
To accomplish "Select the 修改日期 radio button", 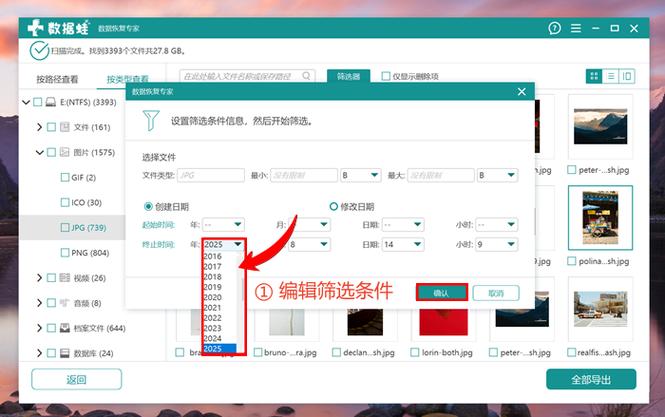I will click(333, 207).
